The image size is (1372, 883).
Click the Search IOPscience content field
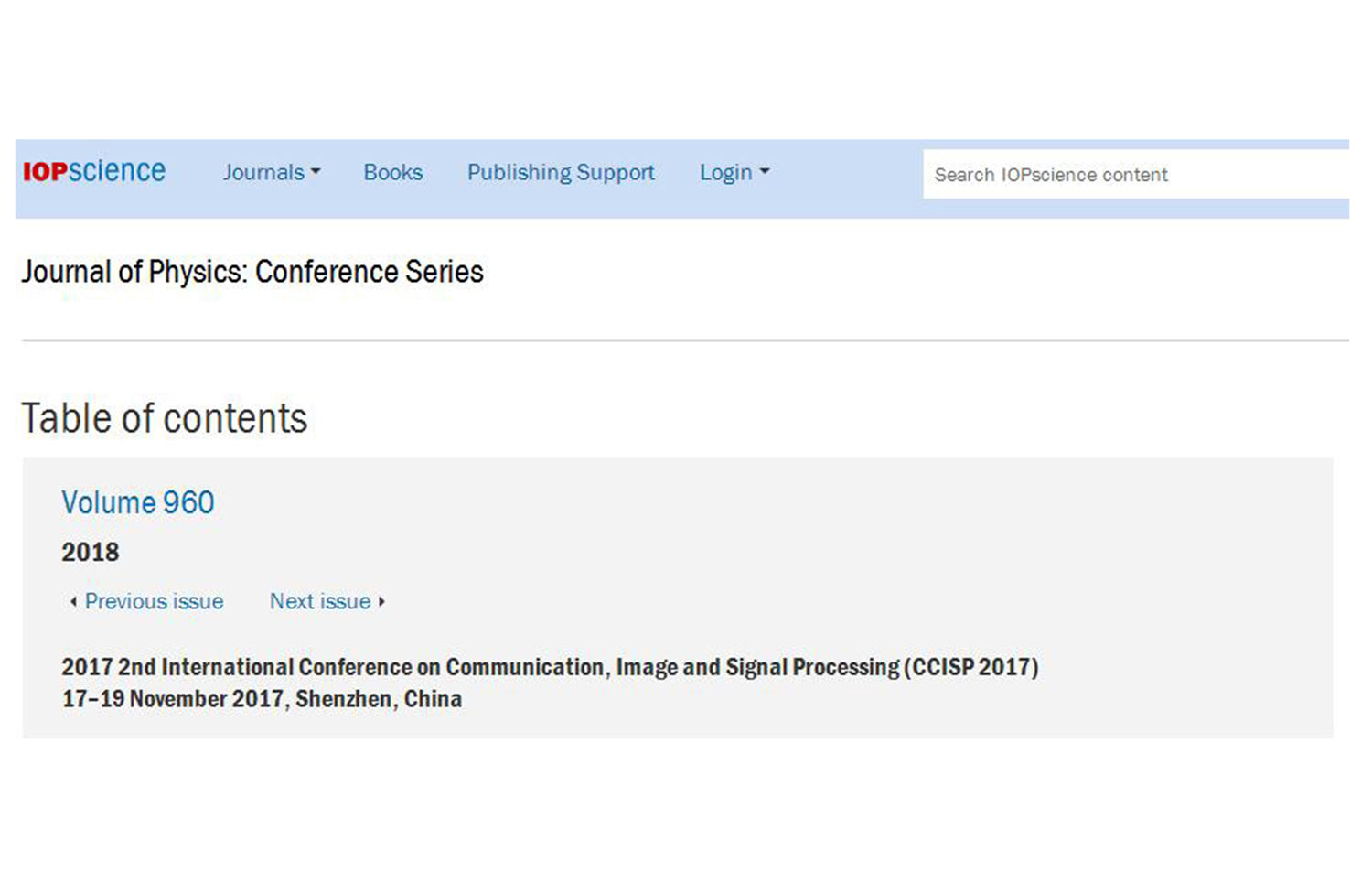[1134, 174]
